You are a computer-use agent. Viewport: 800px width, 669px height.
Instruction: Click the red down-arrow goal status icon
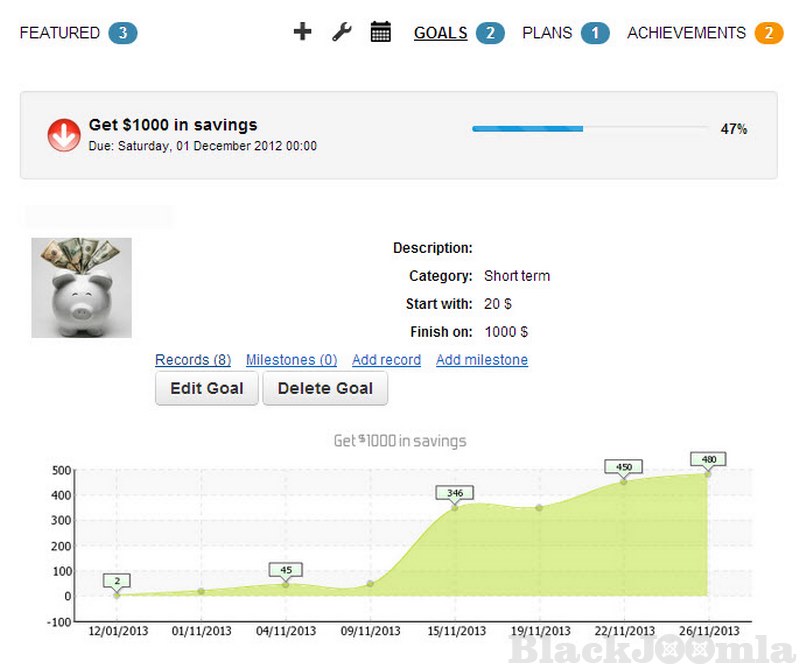[x=64, y=135]
